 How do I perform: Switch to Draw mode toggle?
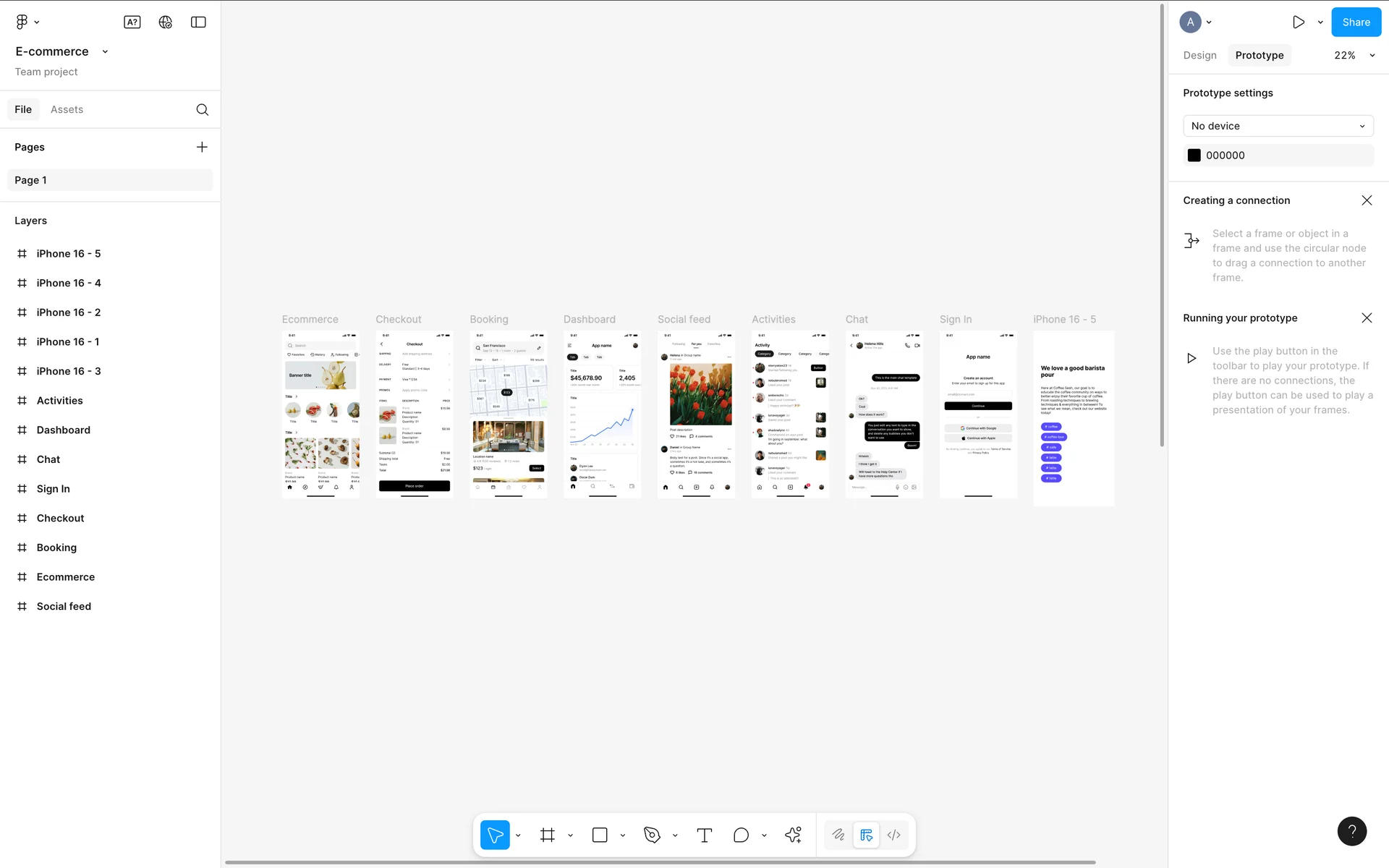pyautogui.click(x=838, y=835)
